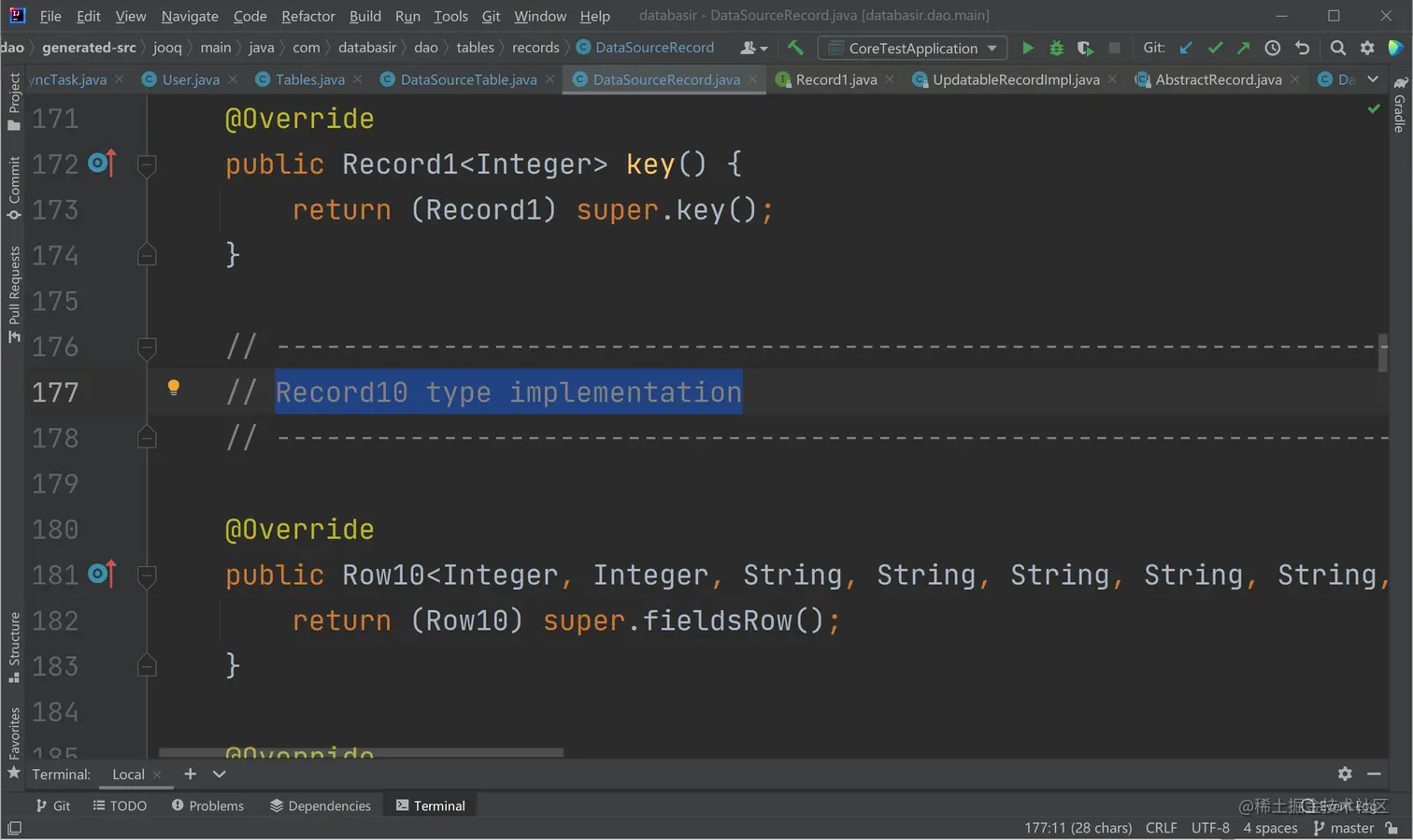Viewport: 1413px width, 840px height.
Task: Click the editor's horizontal scrollbar
Action: [x=361, y=752]
